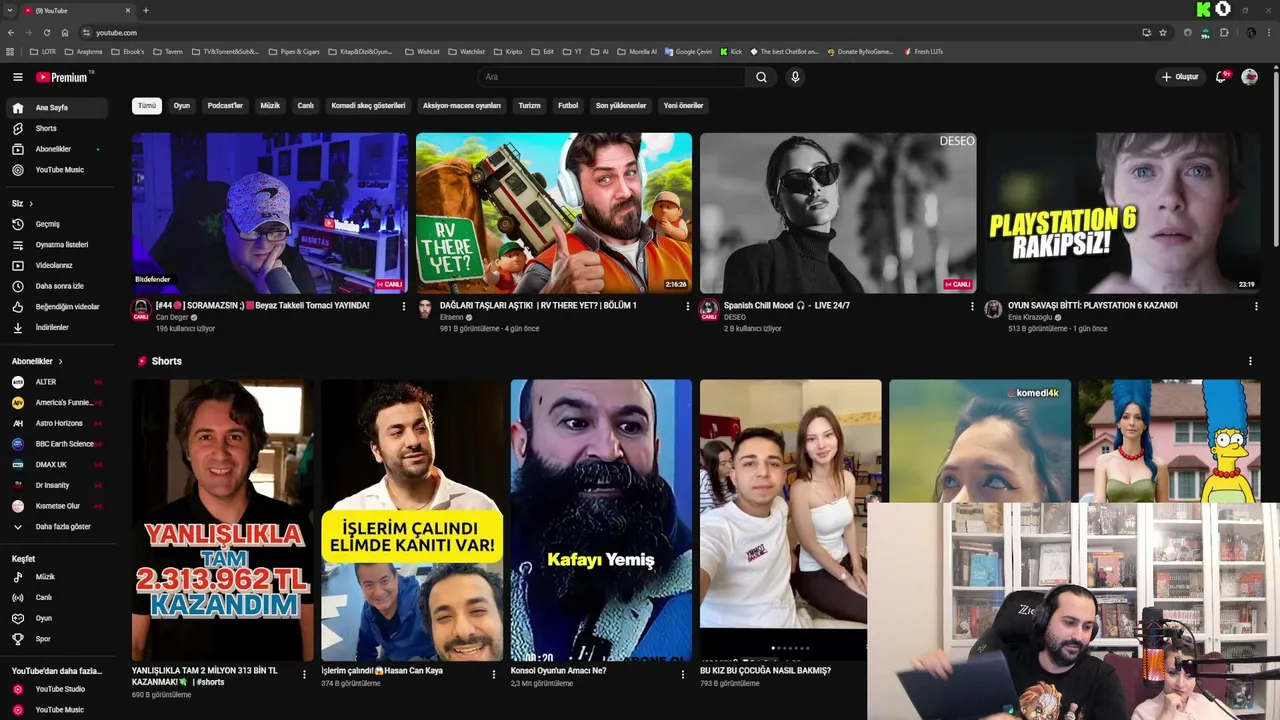This screenshot has width=1280, height=720.
Task: Go to Ana Sayfa in the sidebar
Action: (58, 107)
